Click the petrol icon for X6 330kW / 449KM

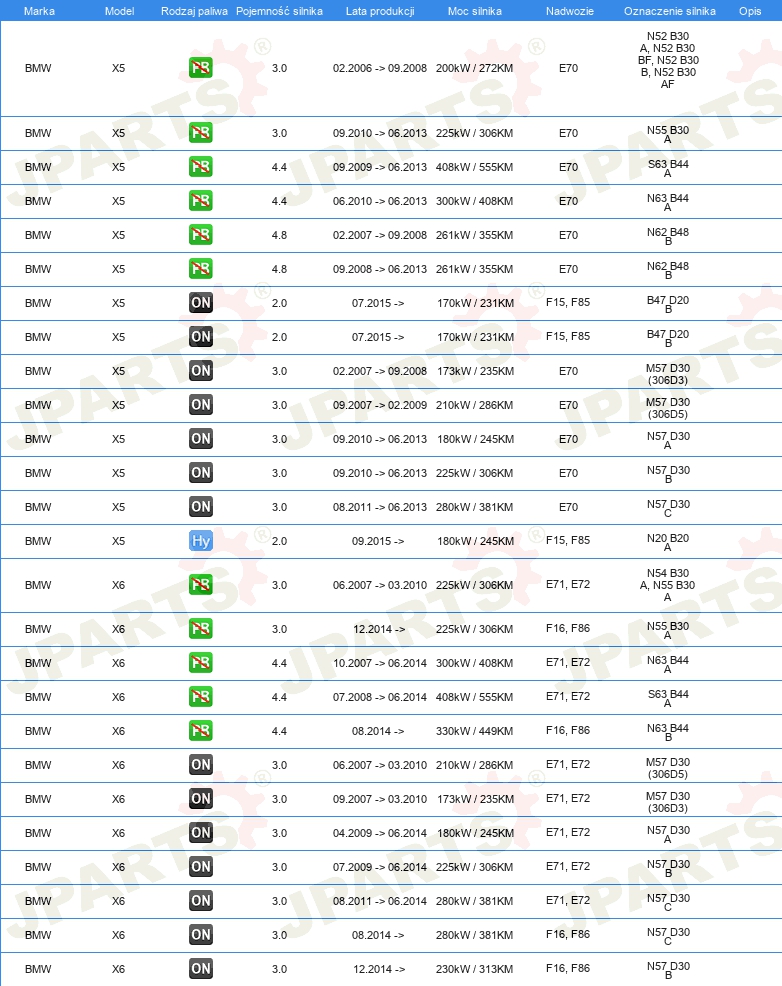(201, 730)
